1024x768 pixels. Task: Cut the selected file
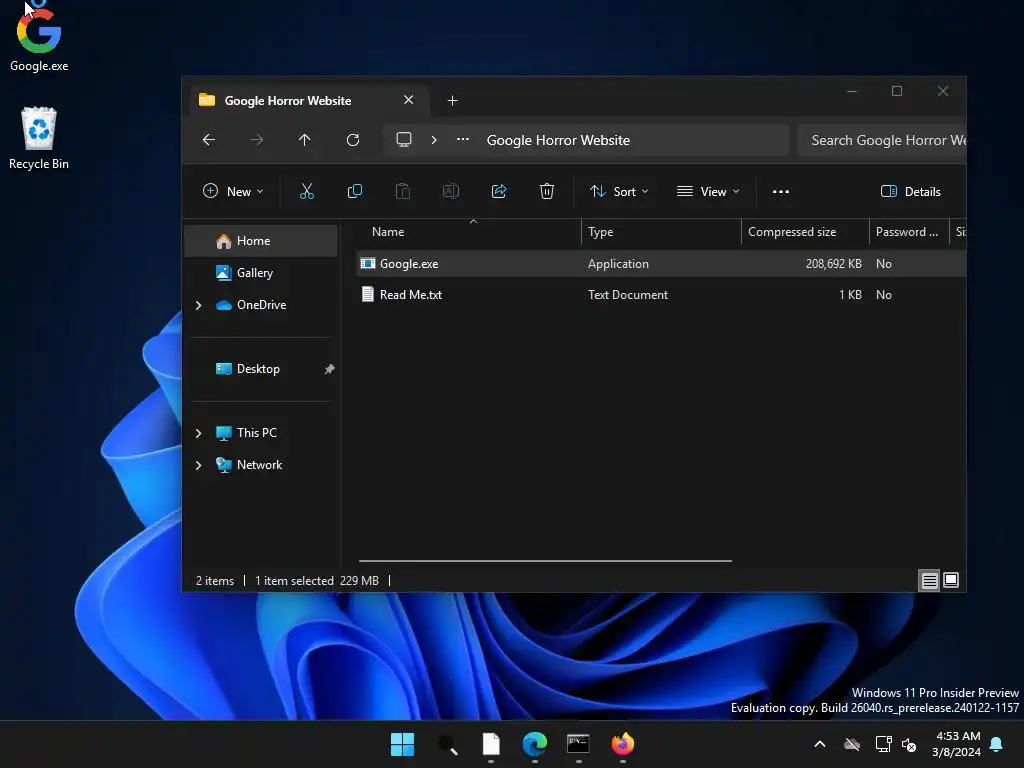(307, 191)
